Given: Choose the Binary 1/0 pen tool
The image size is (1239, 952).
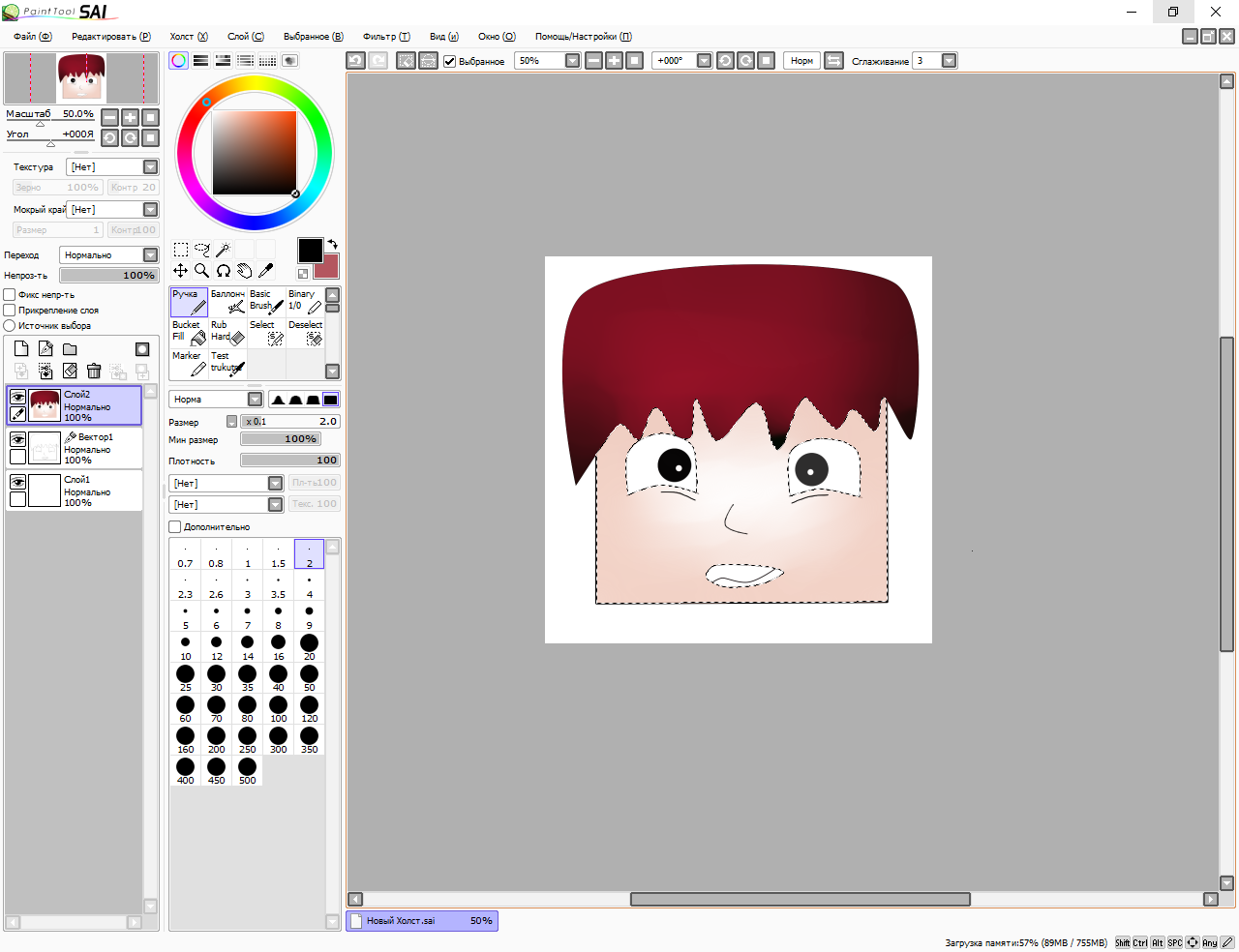Looking at the screenshot, I should pos(306,302).
